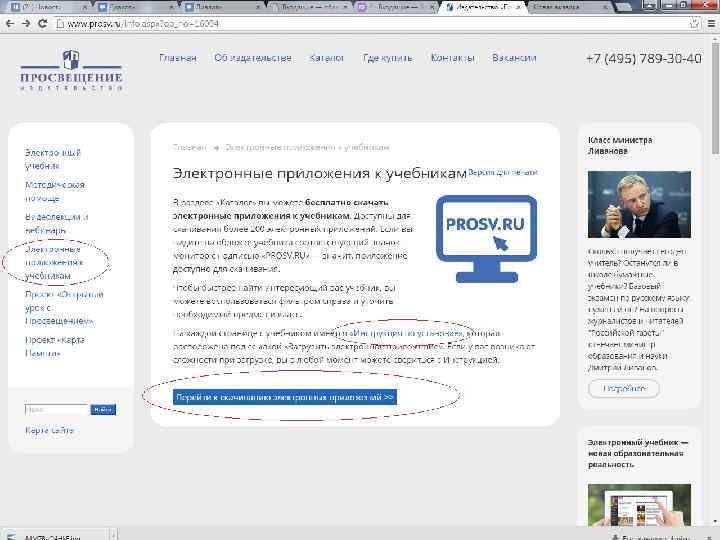The height and width of the screenshot is (540, 720).
Task: Click the Подробнее button under minister article
Action: click(624, 388)
